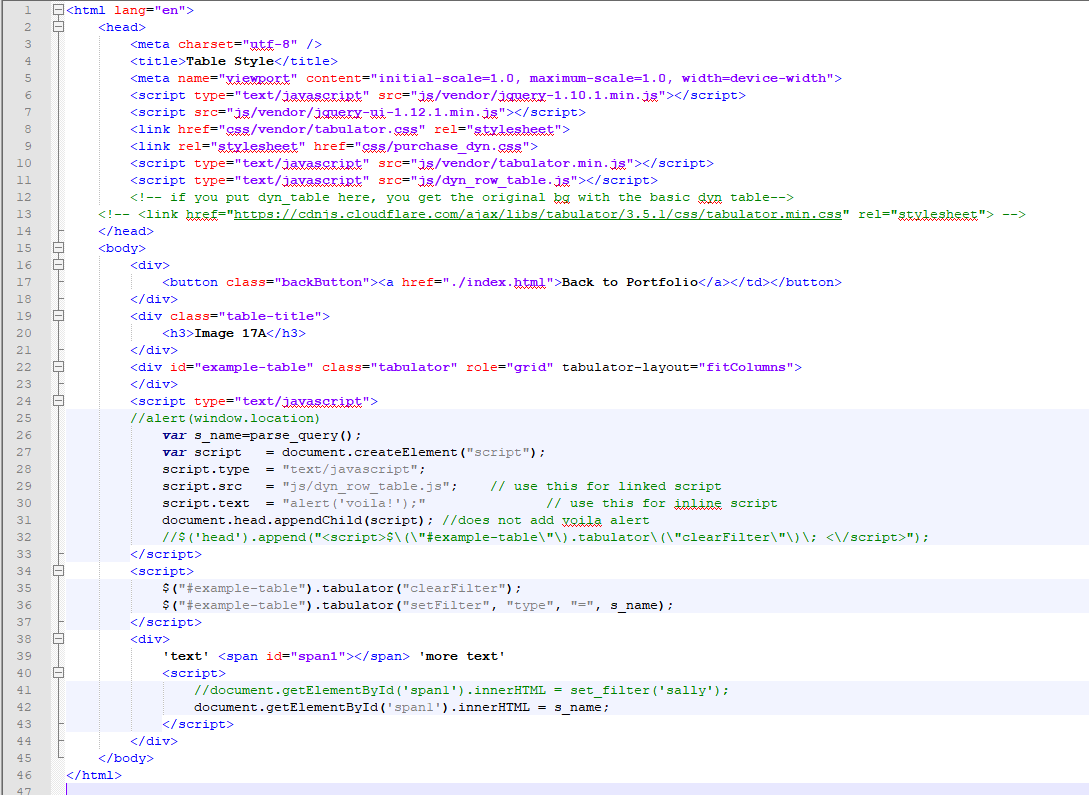Collapse the table-title div fold on line 19

pyautogui.click(x=58, y=316)
